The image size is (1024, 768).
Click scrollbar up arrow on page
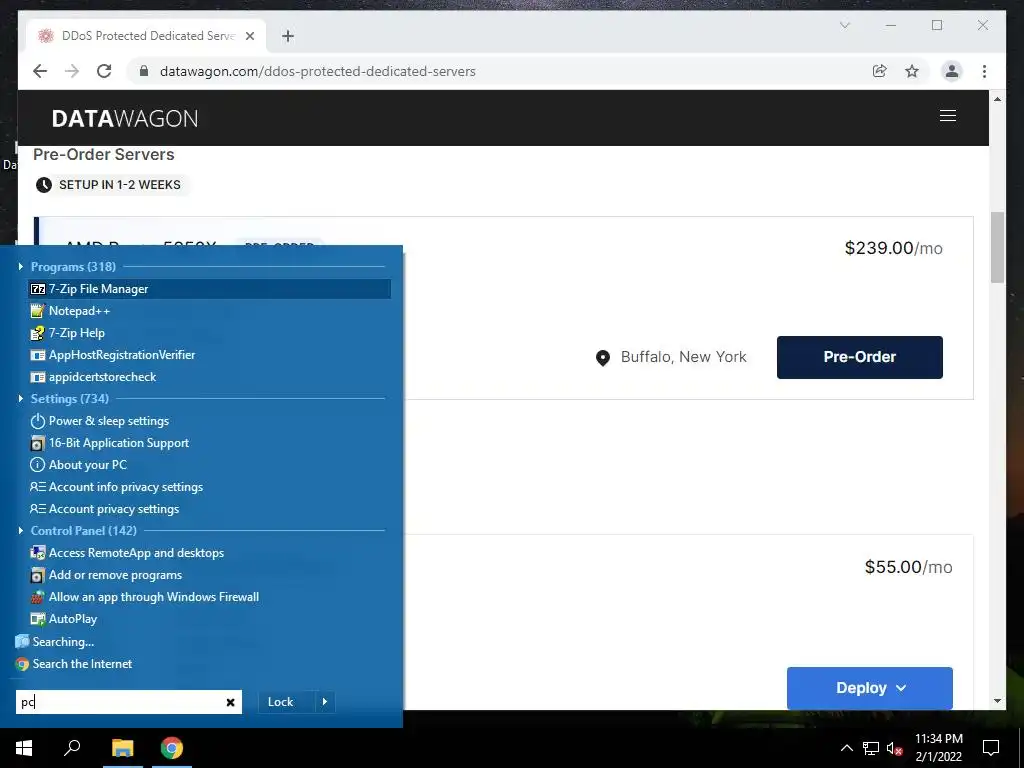(x=997, y=99)
